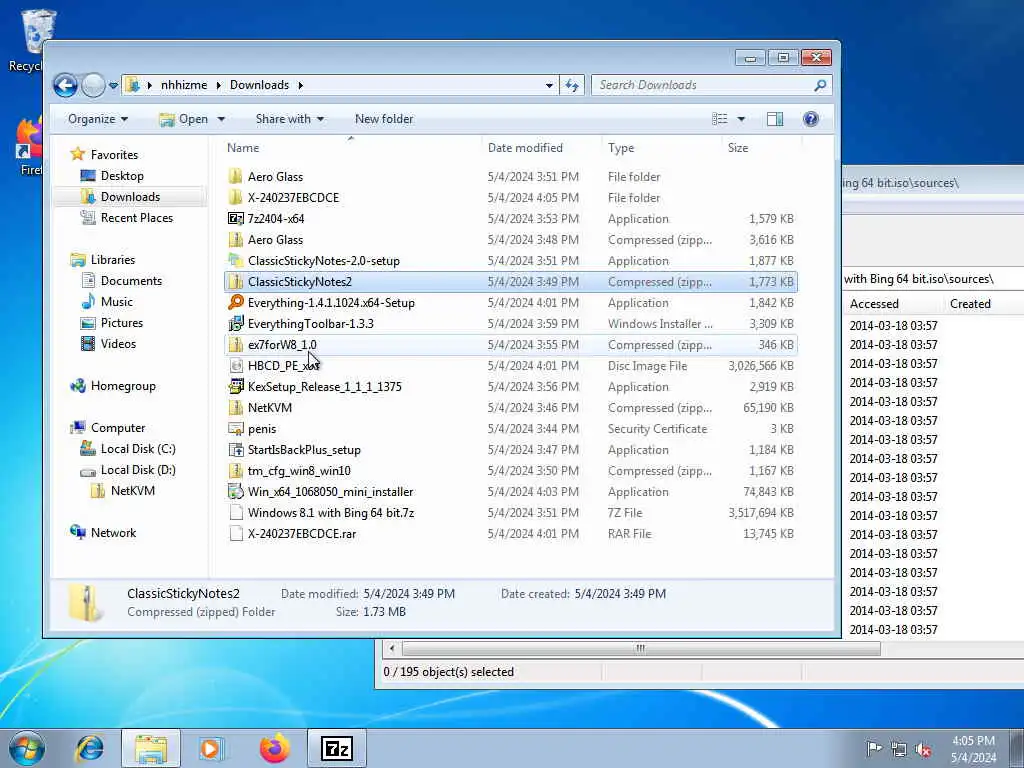Open the recent pages dropdown arrow
Screen dimensions: 1024x768
point(113,86)
